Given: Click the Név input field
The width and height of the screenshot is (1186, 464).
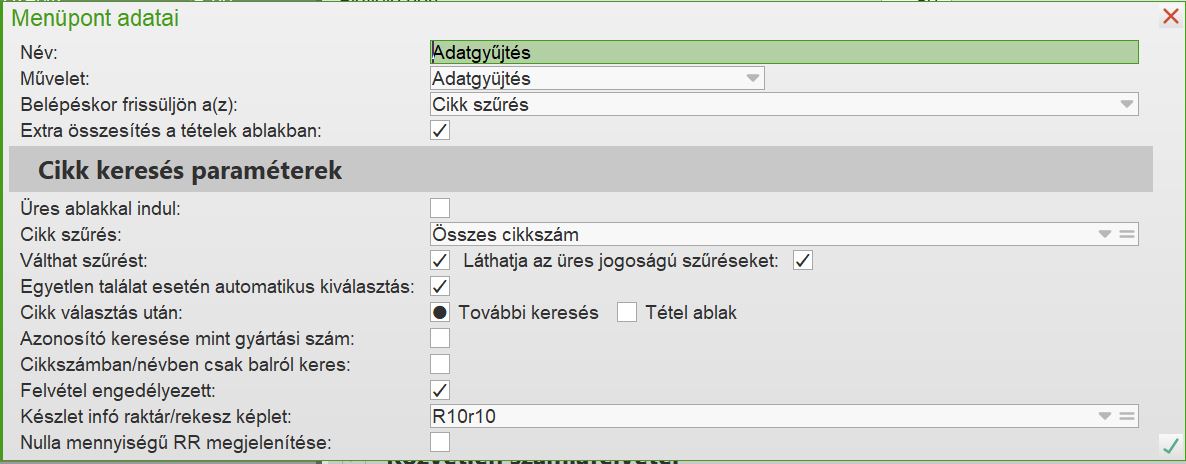Looking at the screenshot, I should point(784,52).
